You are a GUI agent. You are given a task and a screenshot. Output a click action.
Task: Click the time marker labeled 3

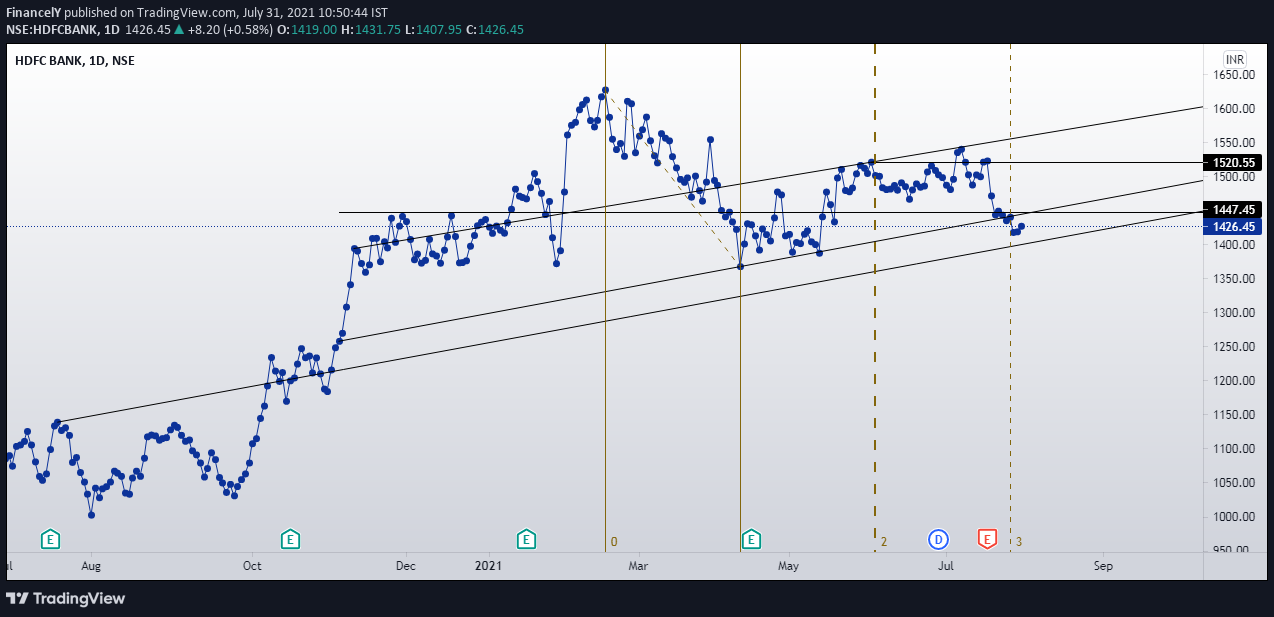click(x=1019, y=542)
